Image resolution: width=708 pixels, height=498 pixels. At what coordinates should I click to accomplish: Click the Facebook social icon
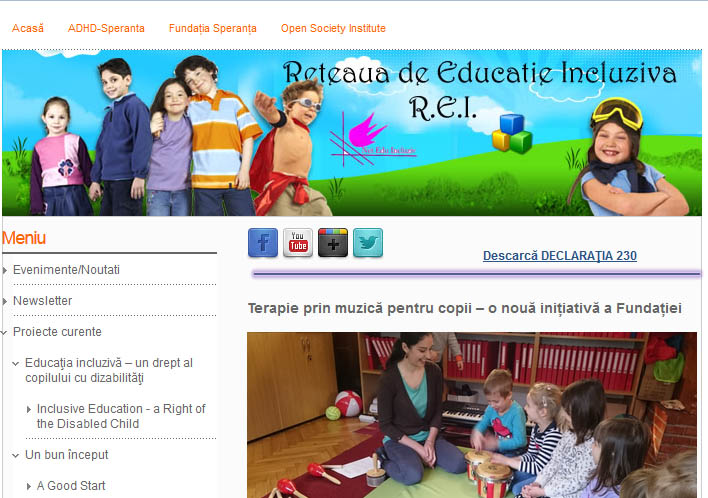tap(263, 243)
